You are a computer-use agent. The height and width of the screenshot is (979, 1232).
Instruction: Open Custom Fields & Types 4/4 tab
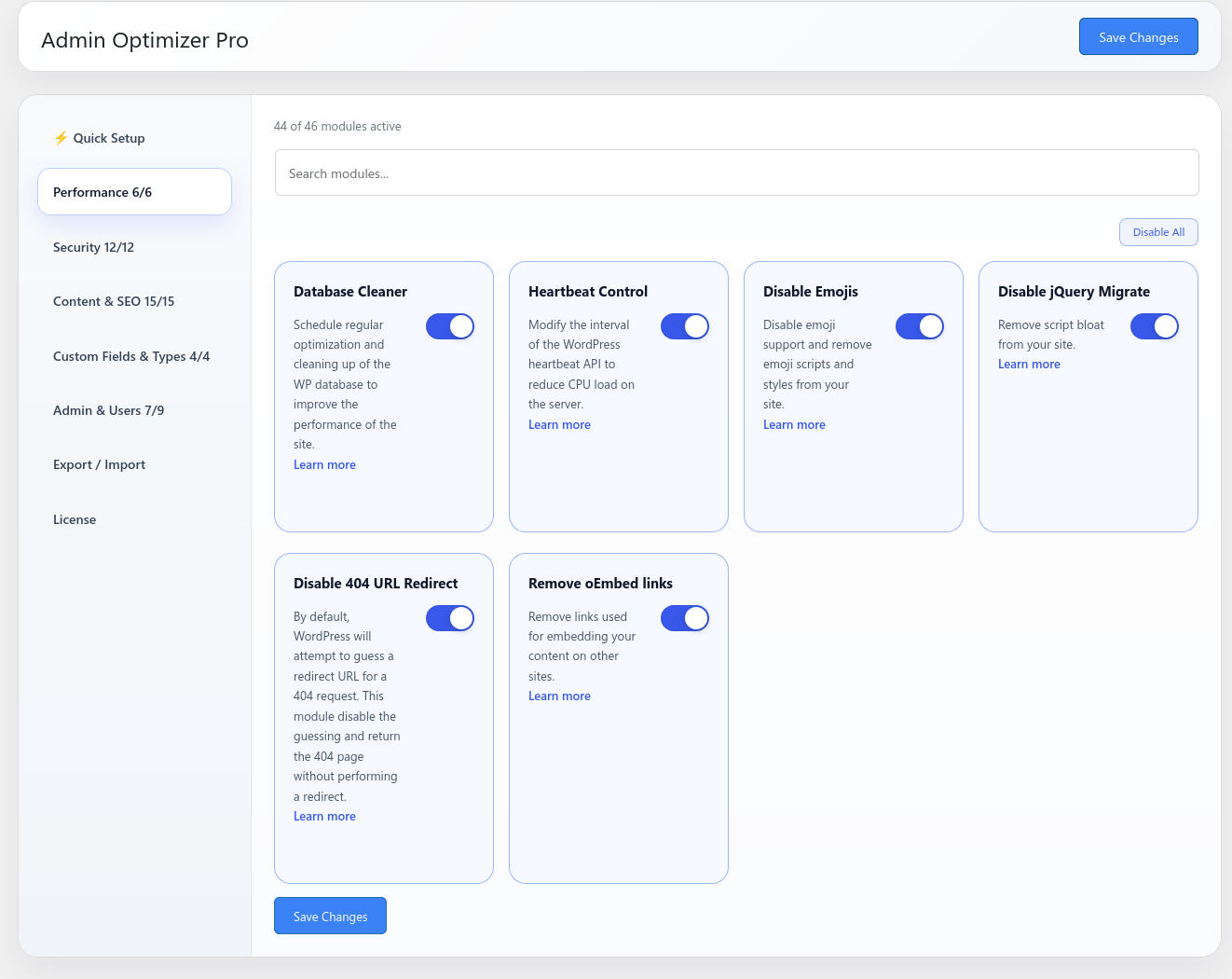click(134, 356)
